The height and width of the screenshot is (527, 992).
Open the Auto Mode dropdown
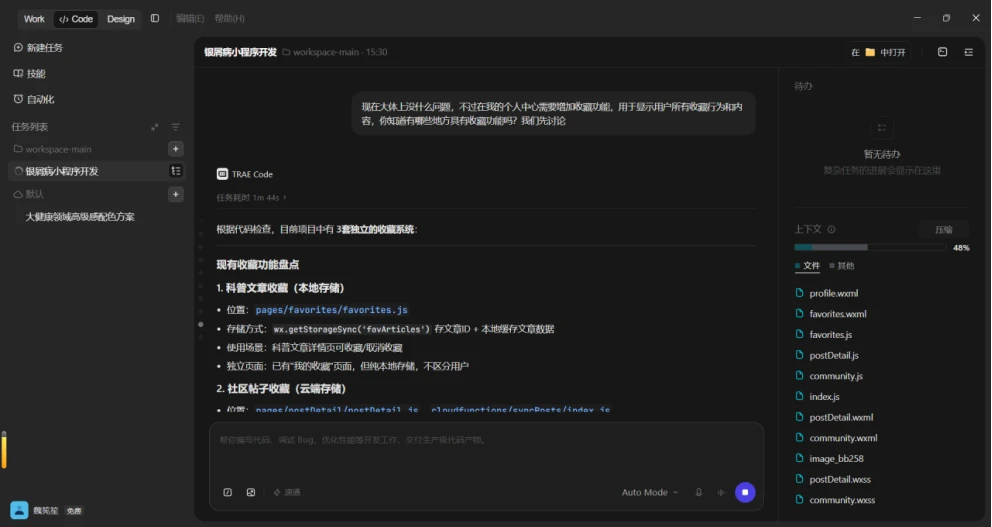pyautogui.click(x=650, y=492)
